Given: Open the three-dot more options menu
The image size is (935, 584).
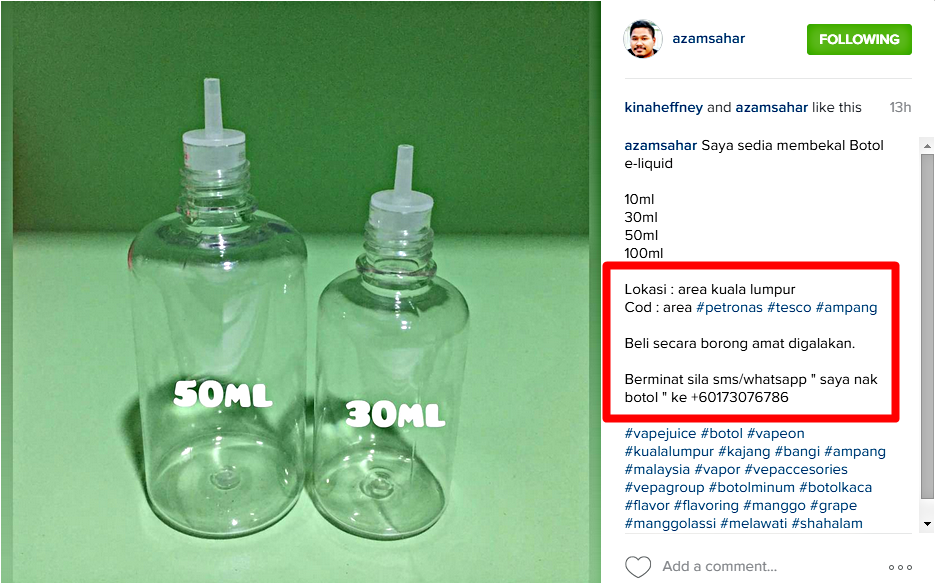Looking at the screenshot, I should point(900,567).
